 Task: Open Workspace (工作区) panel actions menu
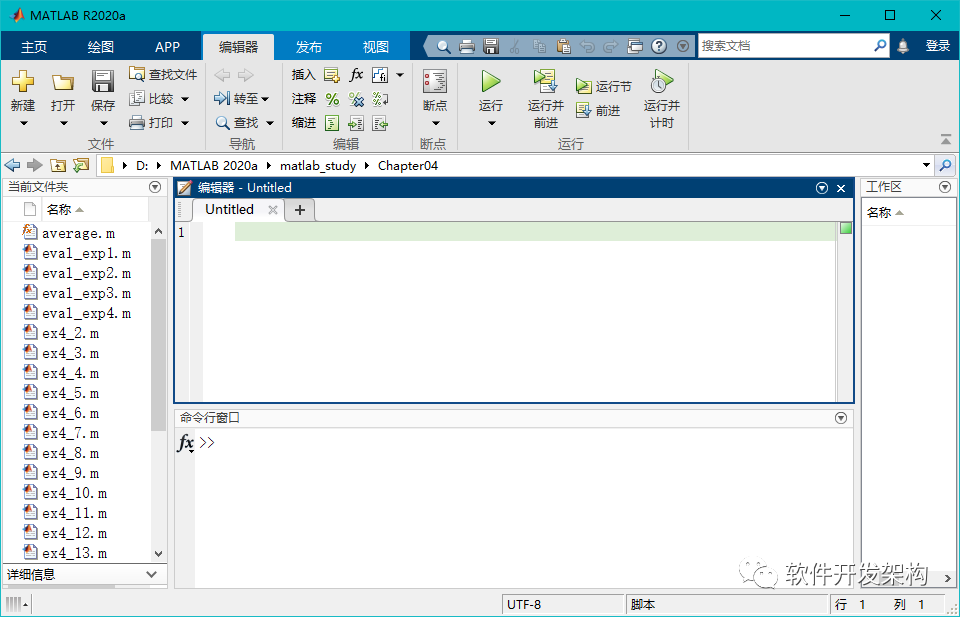tap(945, 187)
